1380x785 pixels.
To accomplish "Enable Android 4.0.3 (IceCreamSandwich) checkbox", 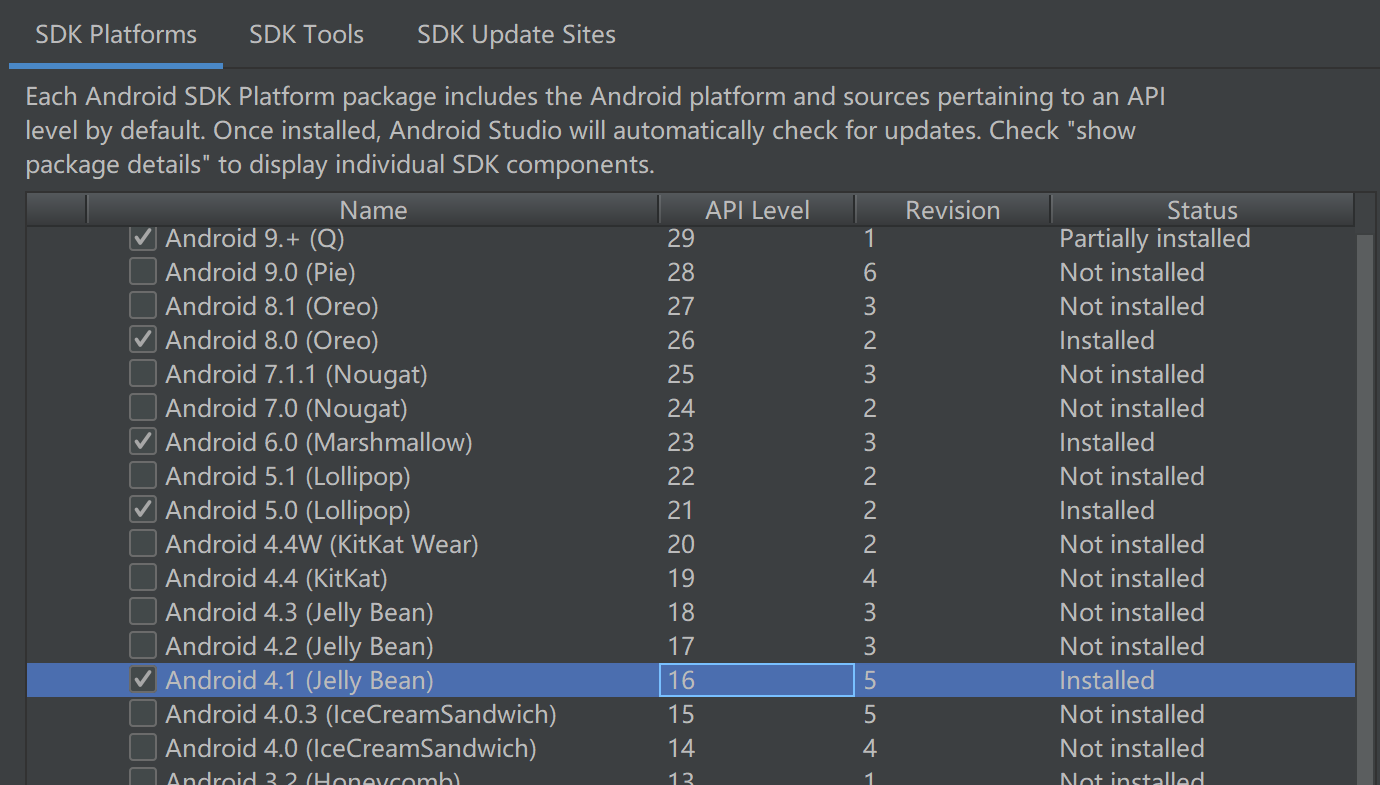I will point(143,714).
